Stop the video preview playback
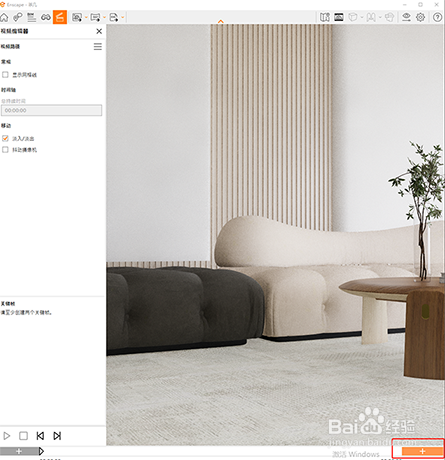This screenshot has height=460, width=445. [23, 436]
